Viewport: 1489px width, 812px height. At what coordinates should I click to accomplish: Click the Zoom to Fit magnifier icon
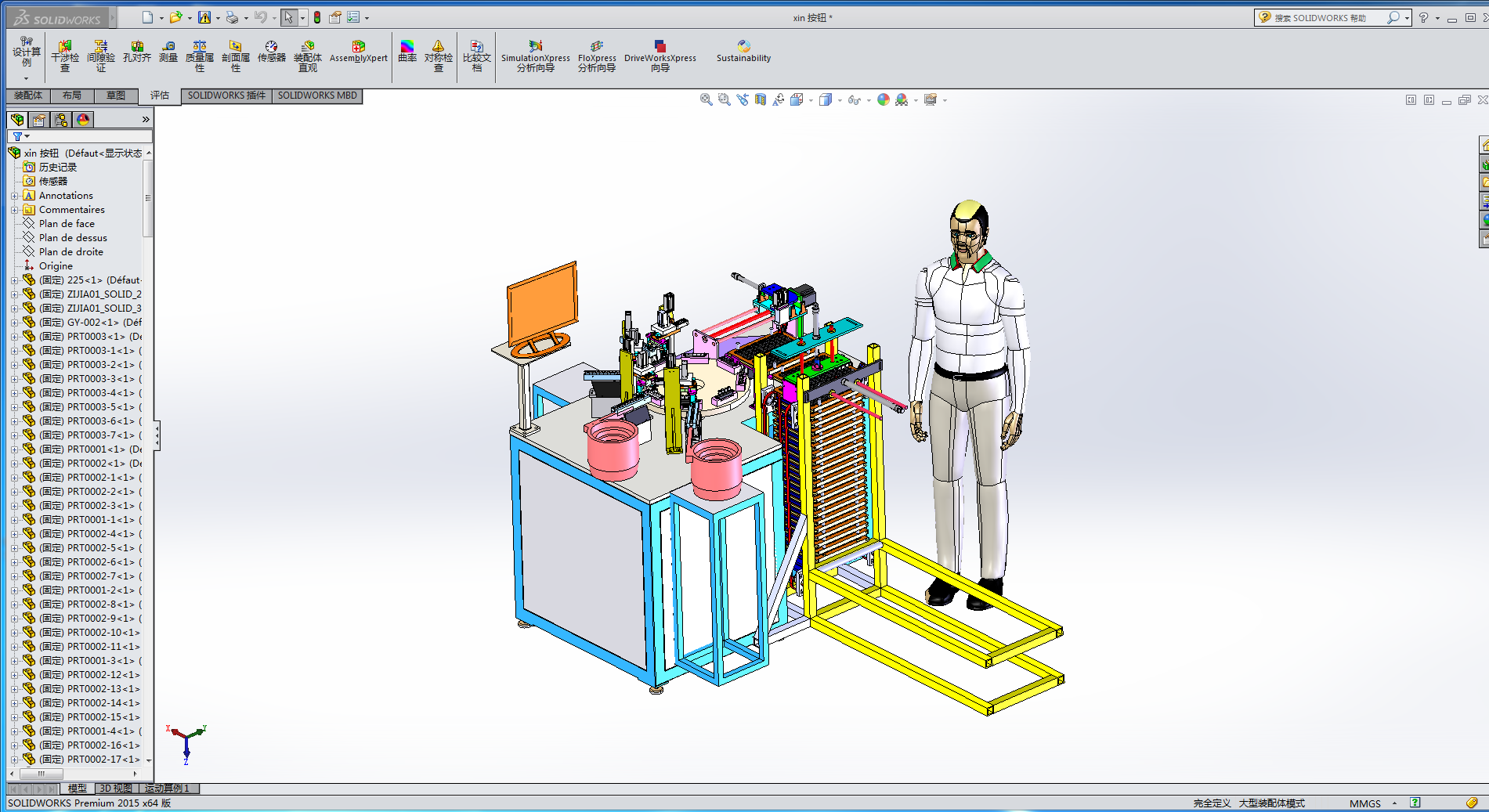click(706, 99)
